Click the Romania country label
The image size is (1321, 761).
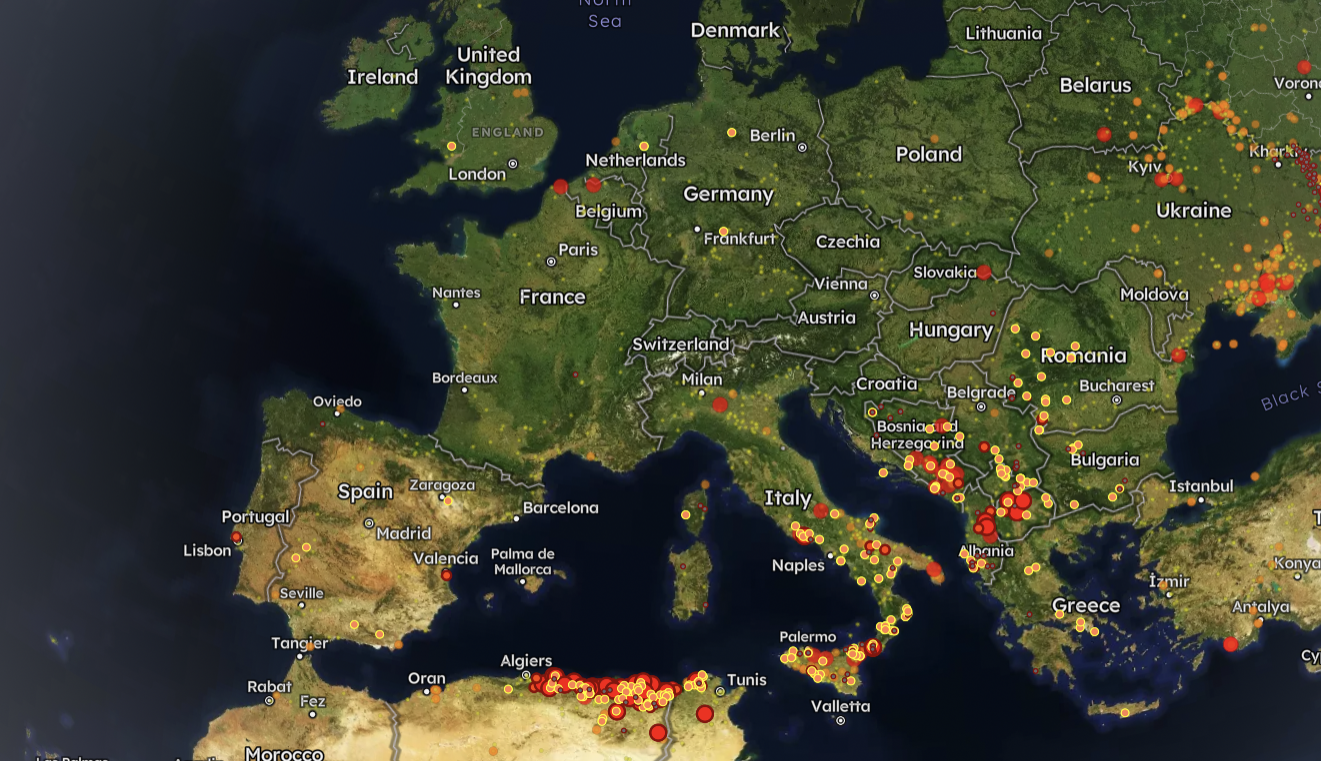tap(1083, 355)
